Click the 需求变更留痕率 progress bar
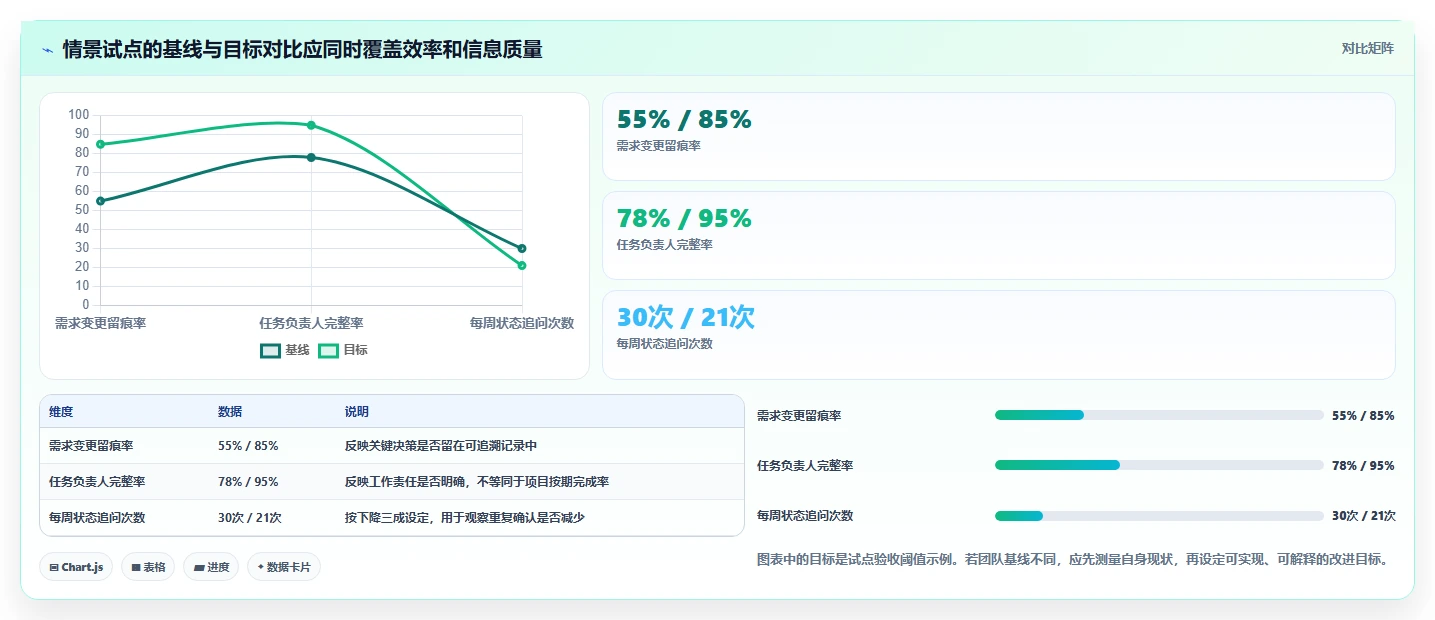The height and width of the screenshot is (620, 1435). click(x=1159, y=415)
